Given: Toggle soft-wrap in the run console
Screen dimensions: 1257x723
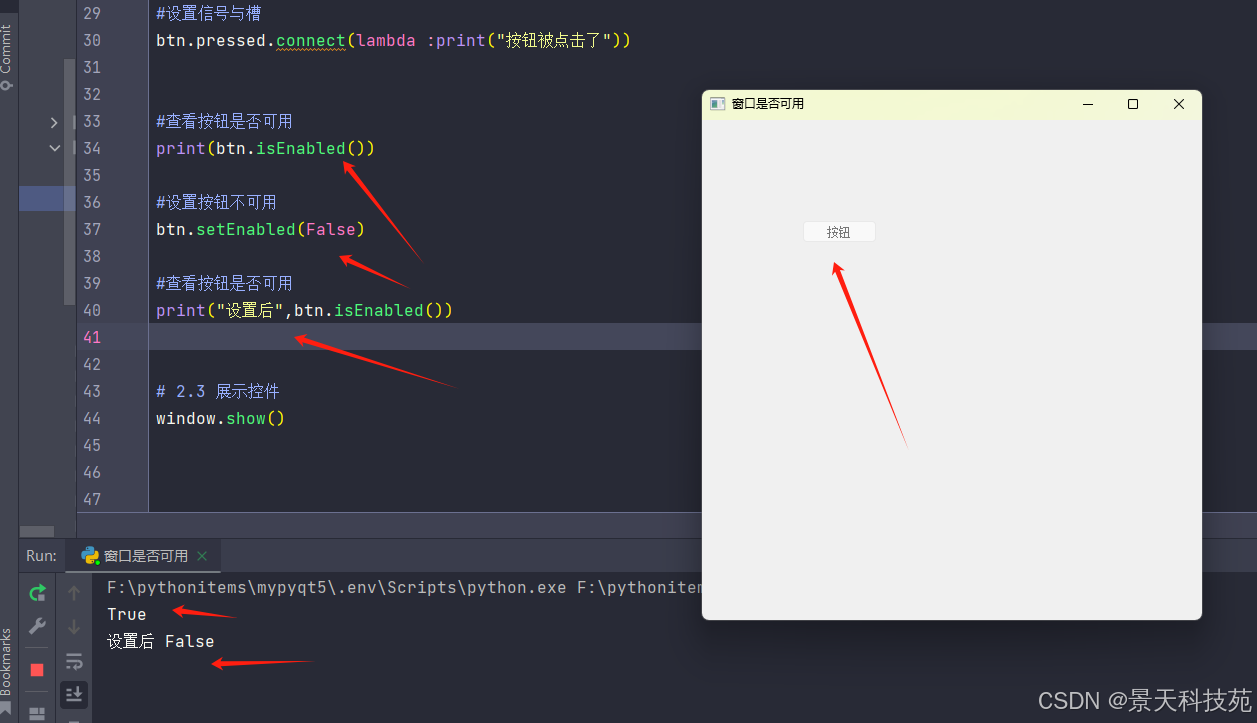Looking at the screenshot, I should 74,661.
